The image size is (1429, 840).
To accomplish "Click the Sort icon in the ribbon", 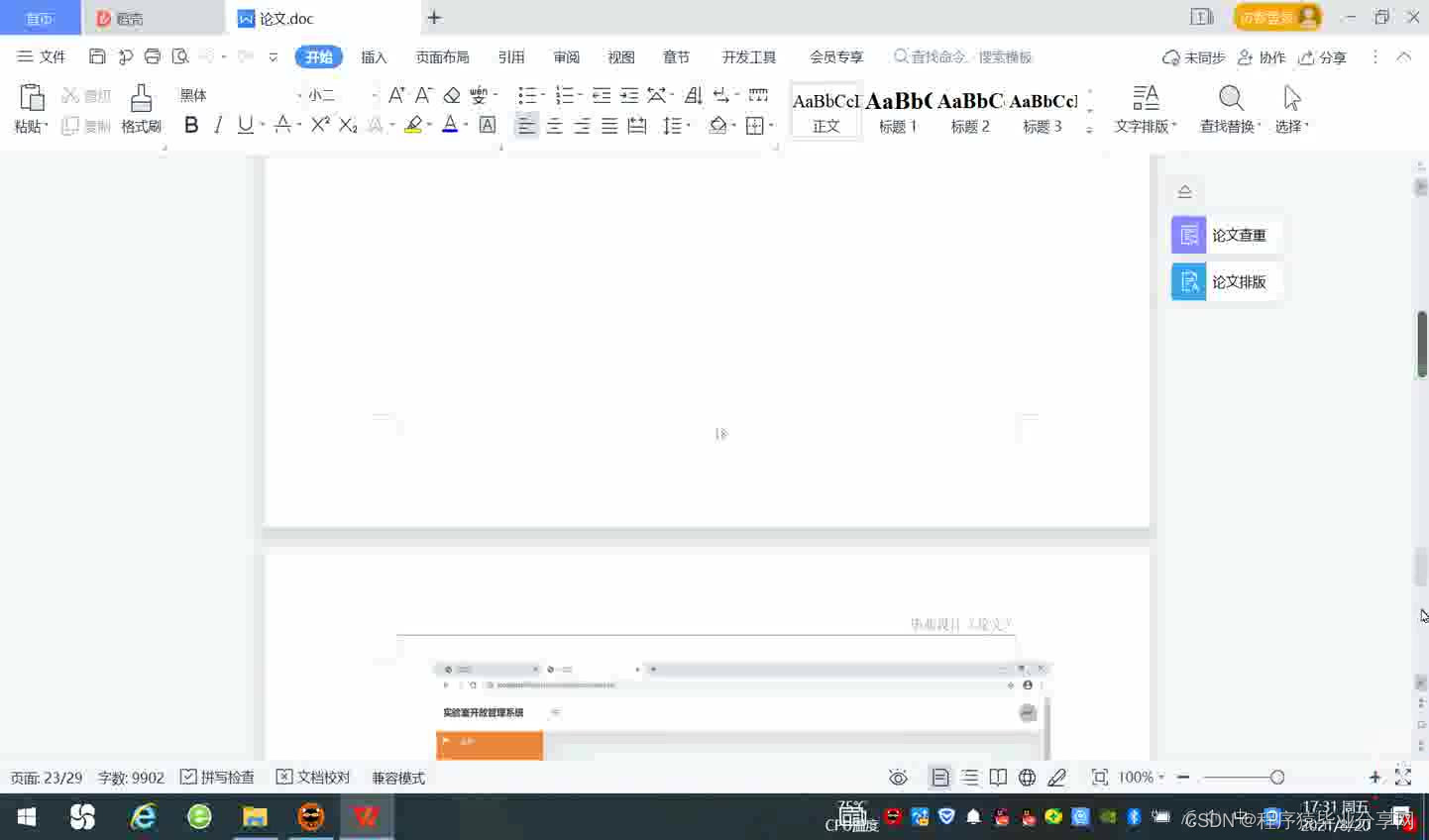I will click(694, 95).
